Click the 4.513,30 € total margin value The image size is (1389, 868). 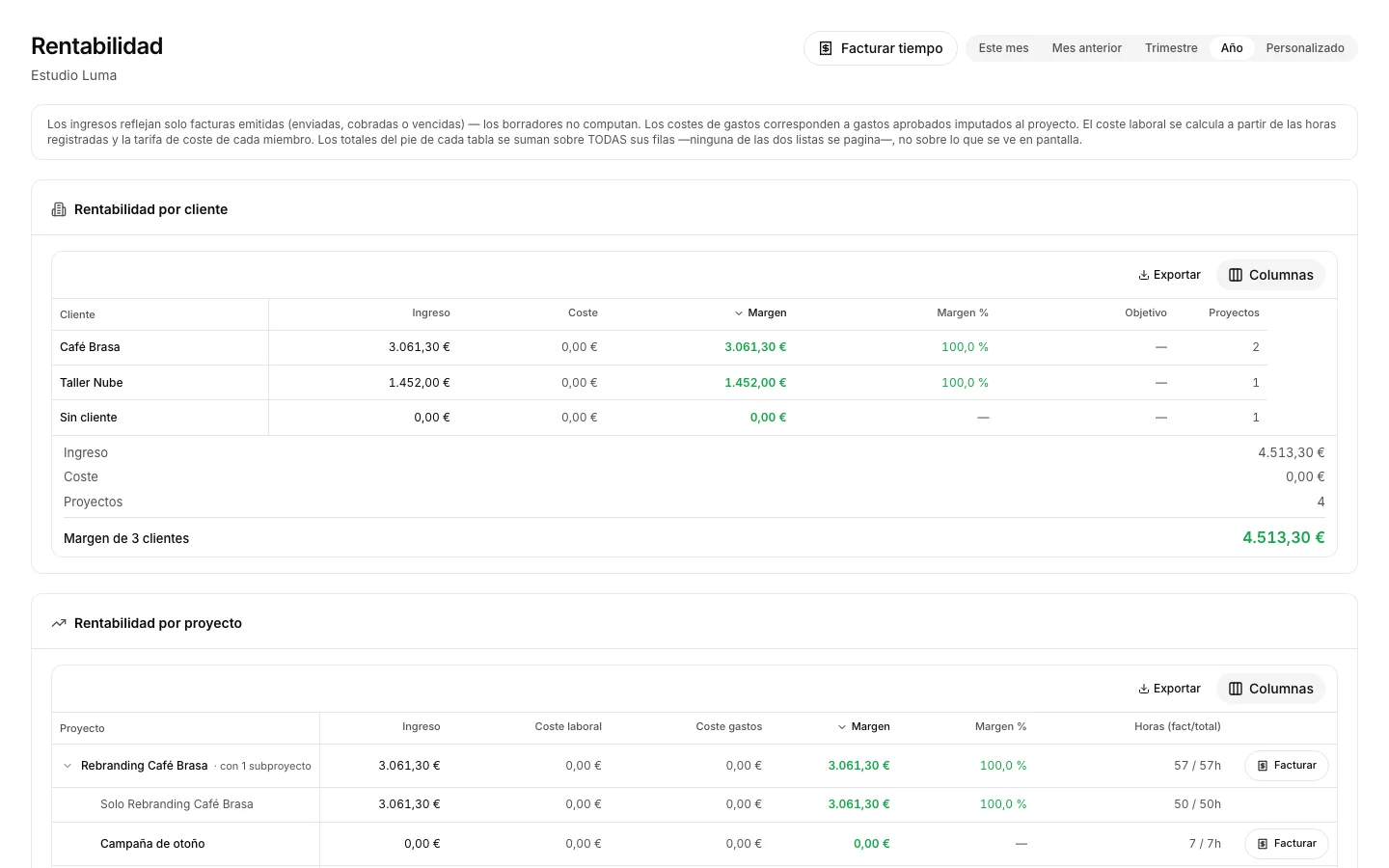(1283, 538)
